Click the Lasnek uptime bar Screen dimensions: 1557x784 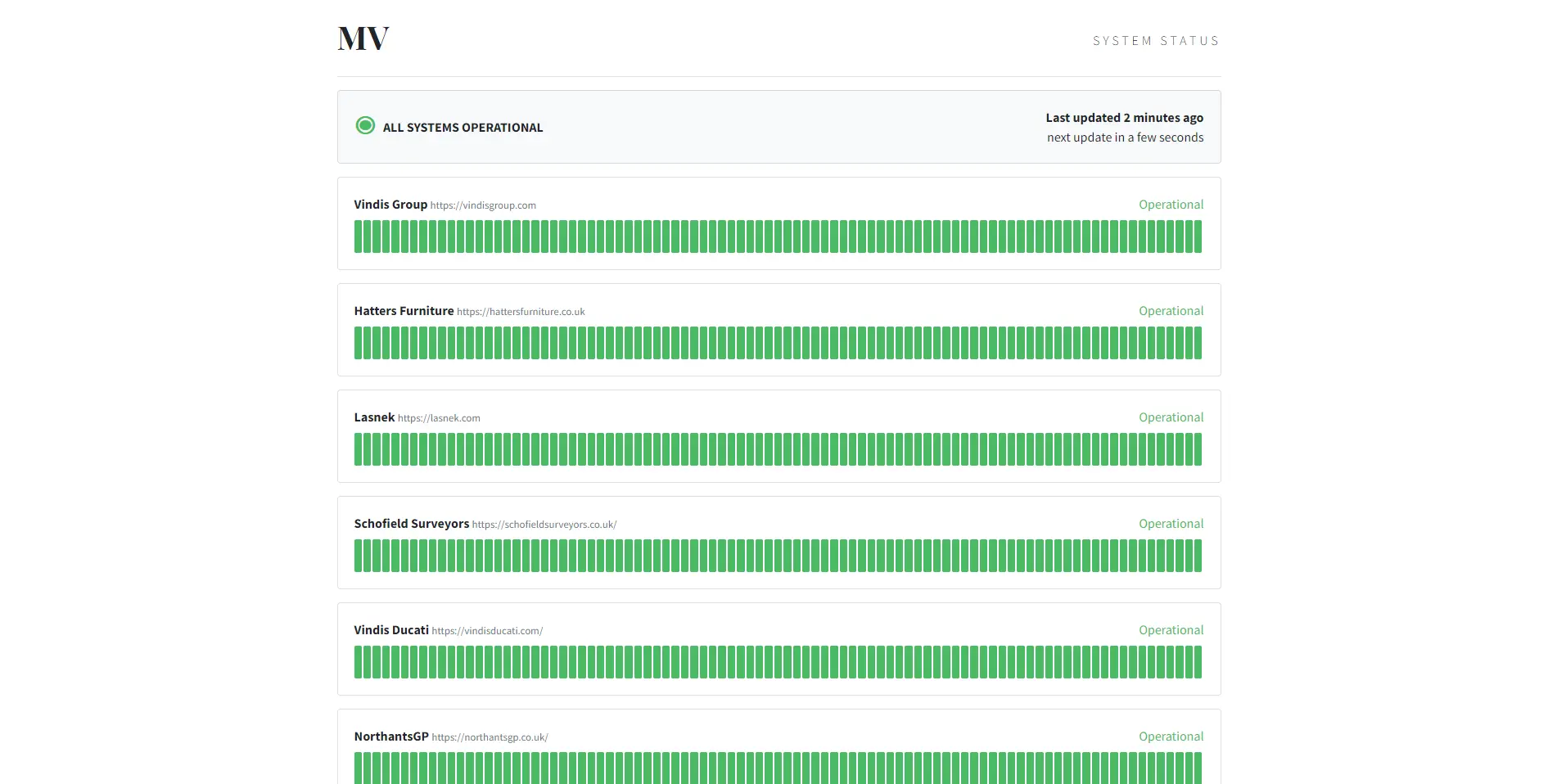[x=778, y=449]
